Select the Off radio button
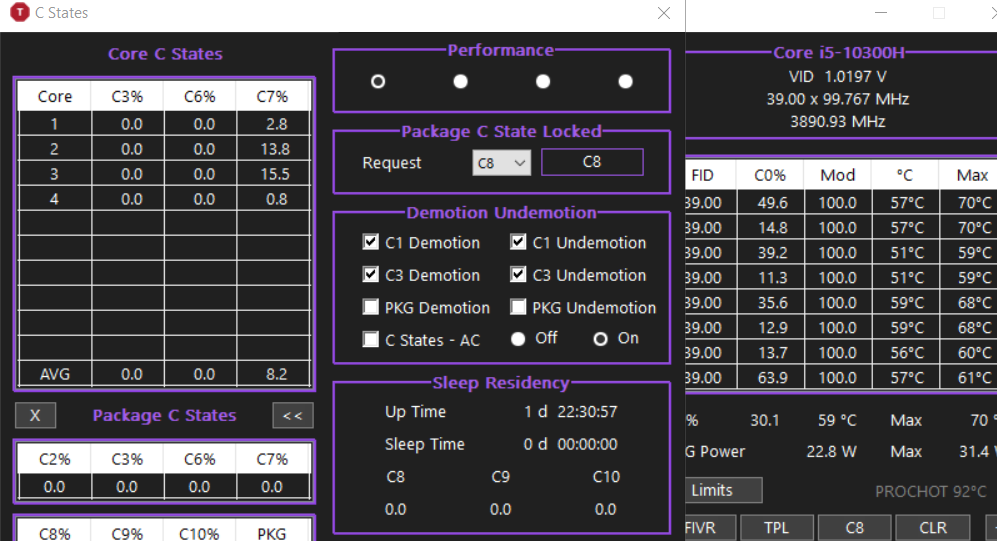Viewport: 997px width, 541px height. 518,339
